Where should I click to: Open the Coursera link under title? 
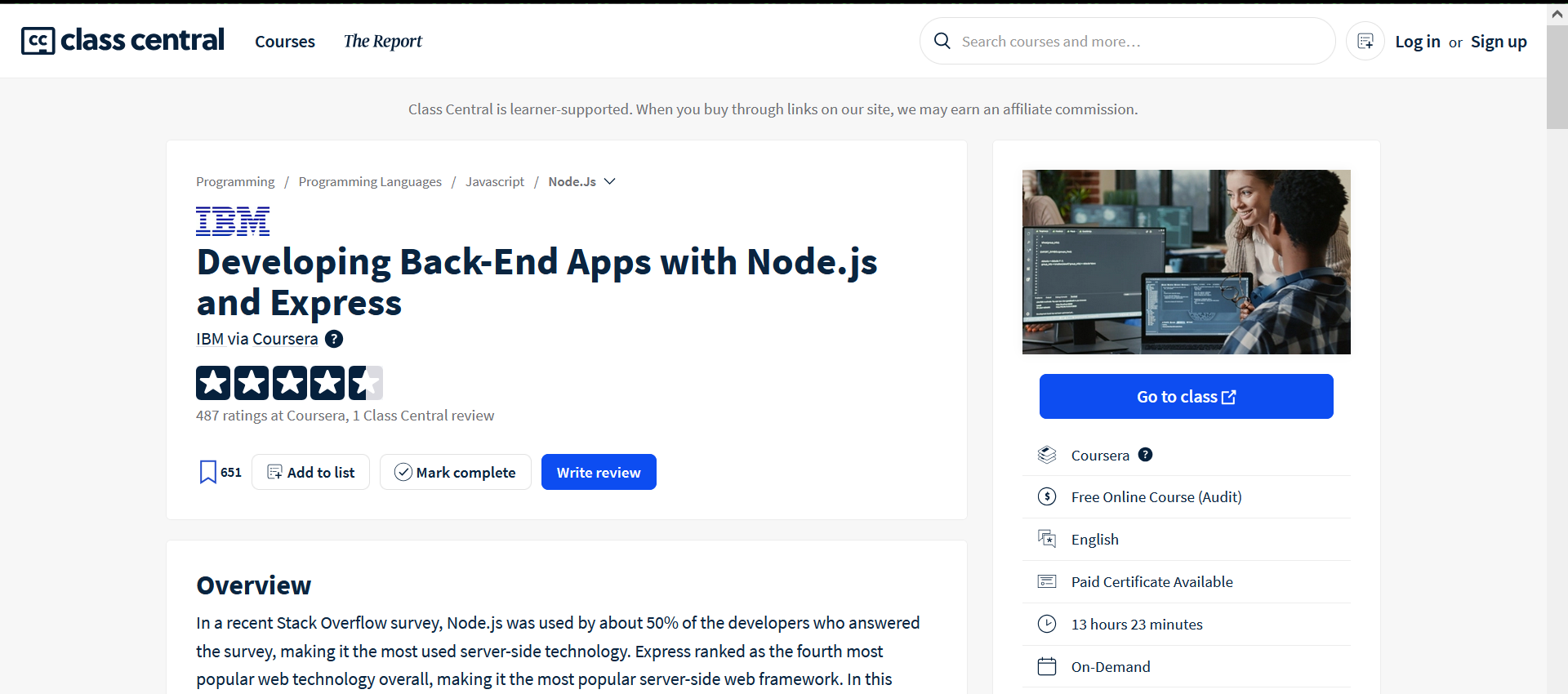[x=285, y=339]
